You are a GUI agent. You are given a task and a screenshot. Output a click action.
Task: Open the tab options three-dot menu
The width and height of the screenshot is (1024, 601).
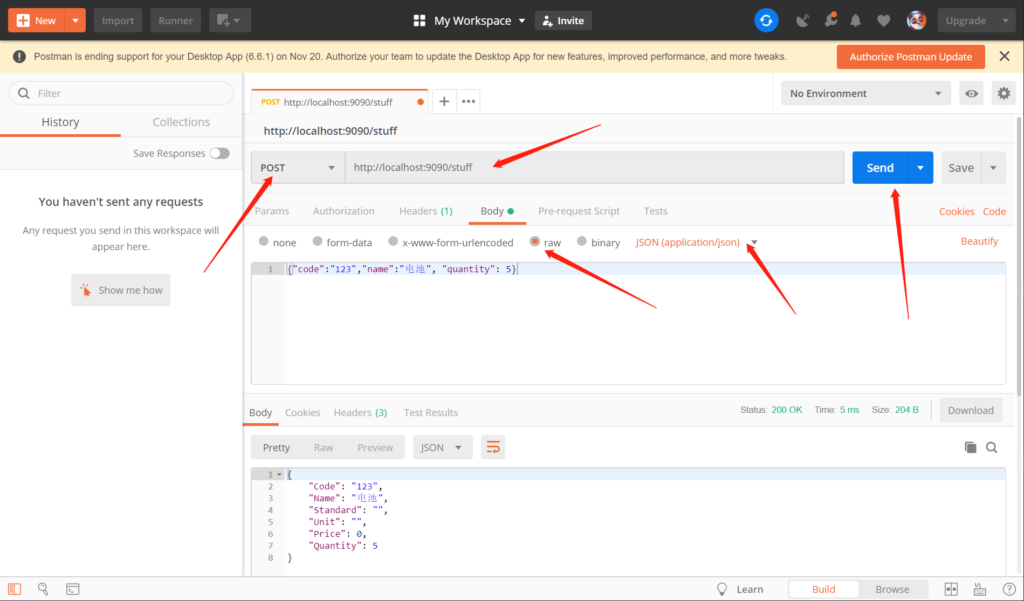(468, 101)
